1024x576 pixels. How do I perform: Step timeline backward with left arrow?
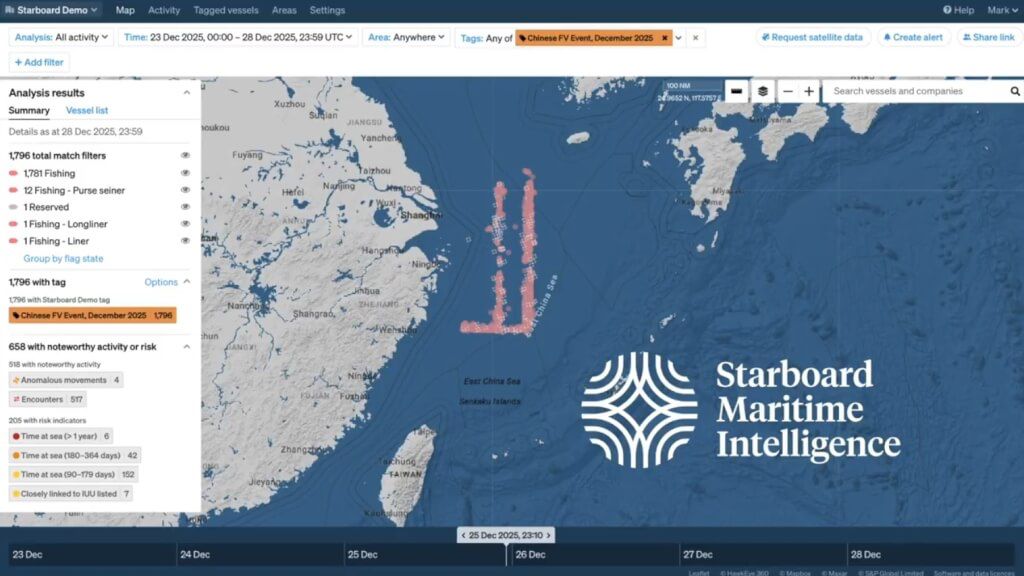tap(463, 535)
